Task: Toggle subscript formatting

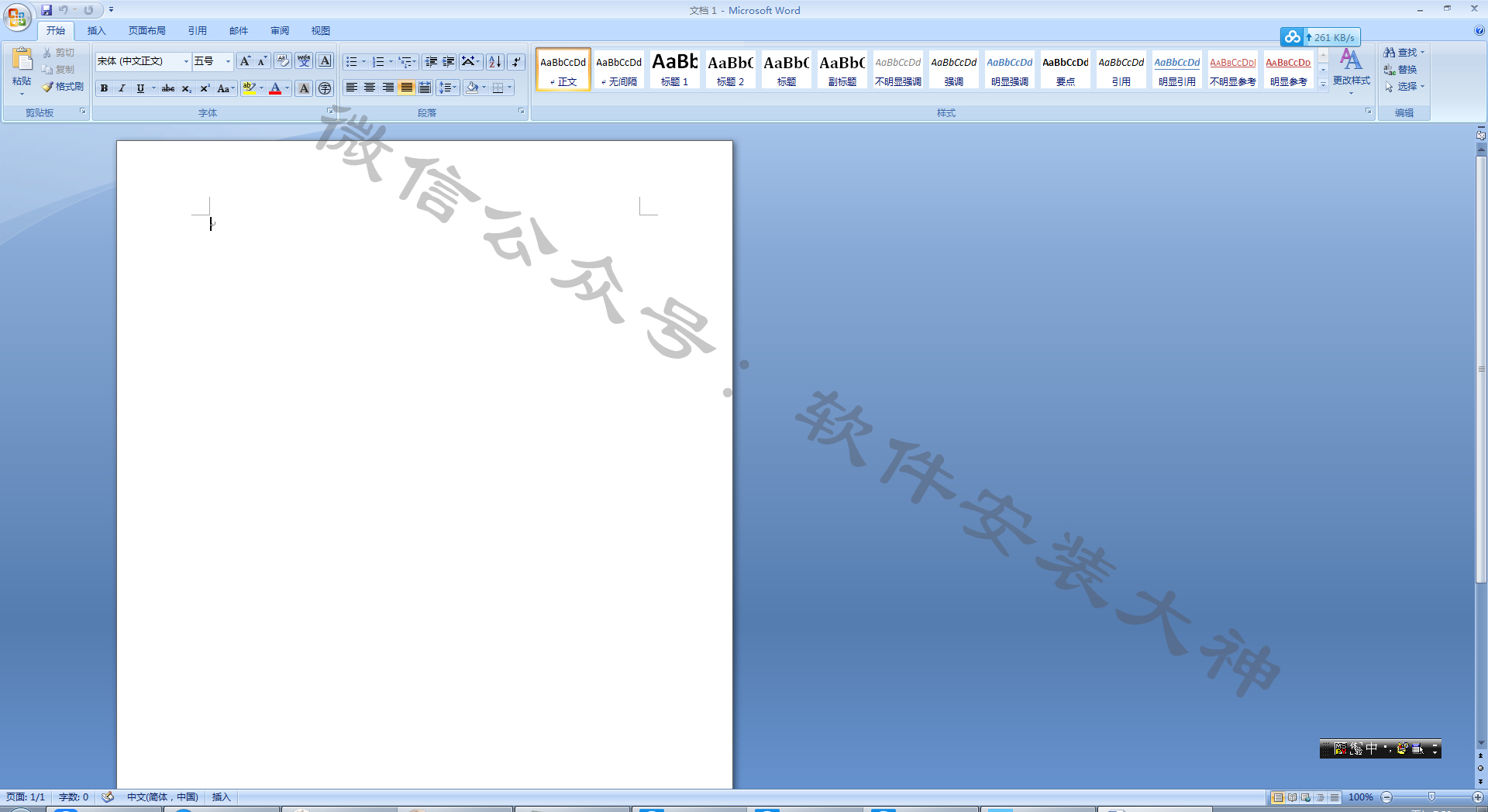Action: click(x=186, y=88)
